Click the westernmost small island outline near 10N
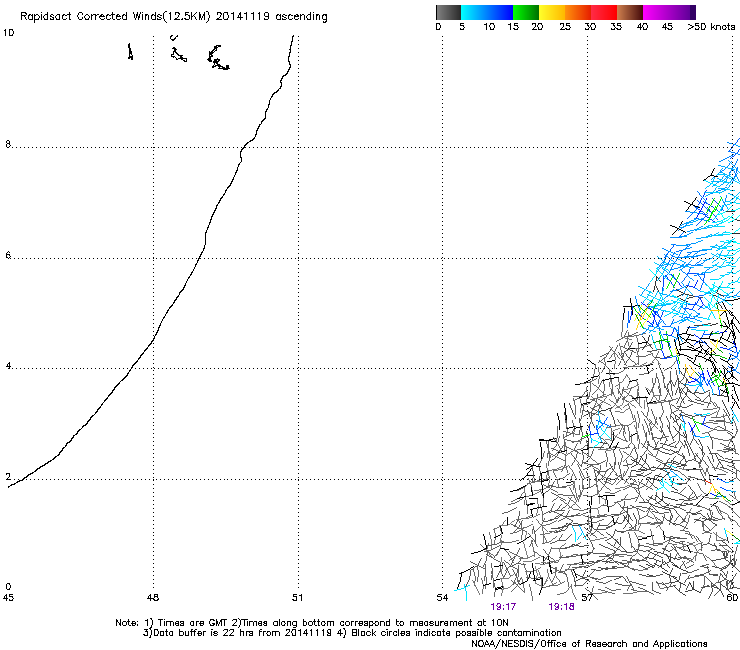This screenshot has height=650, width=740. (x=130, y=51)
